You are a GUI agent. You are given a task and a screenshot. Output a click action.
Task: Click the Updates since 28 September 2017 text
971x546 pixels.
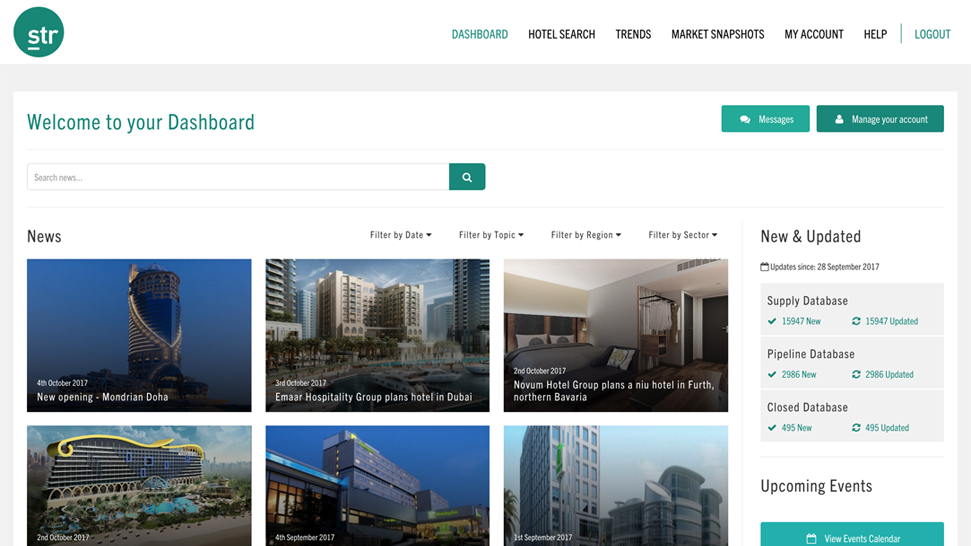pyautogui.click(x=824, y=267)
